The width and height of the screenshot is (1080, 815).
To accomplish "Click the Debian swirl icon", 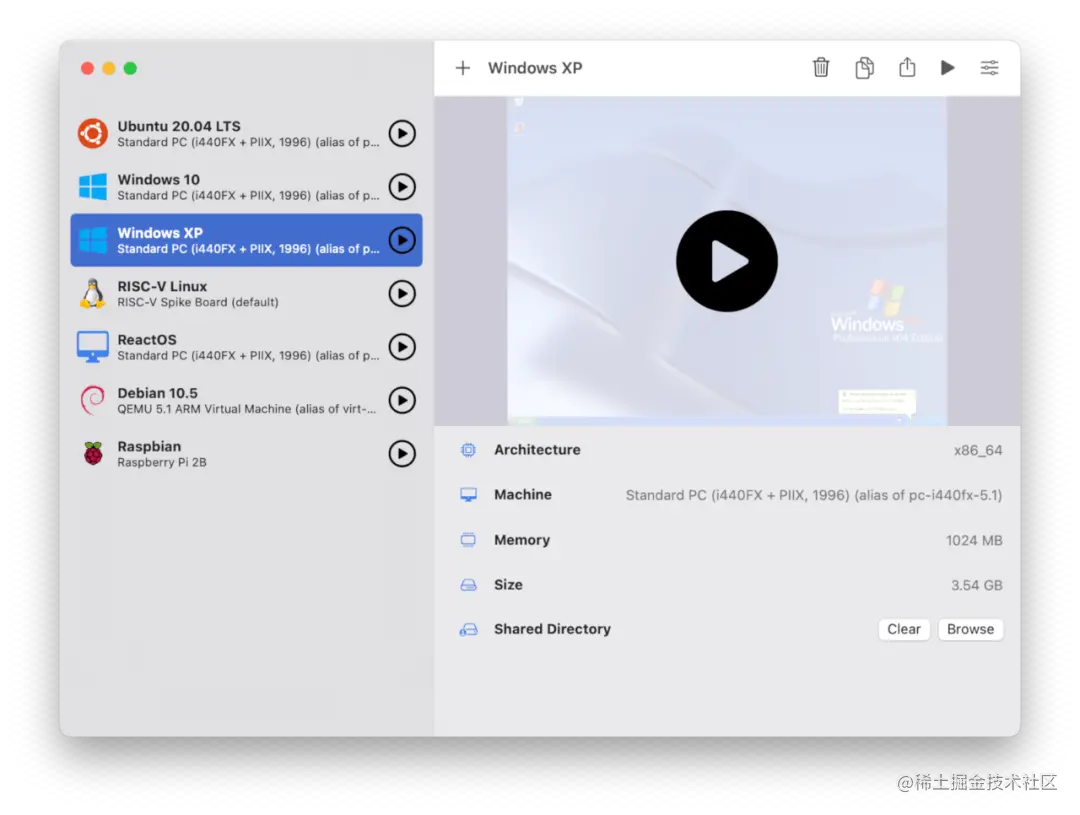I will (92, 400).
